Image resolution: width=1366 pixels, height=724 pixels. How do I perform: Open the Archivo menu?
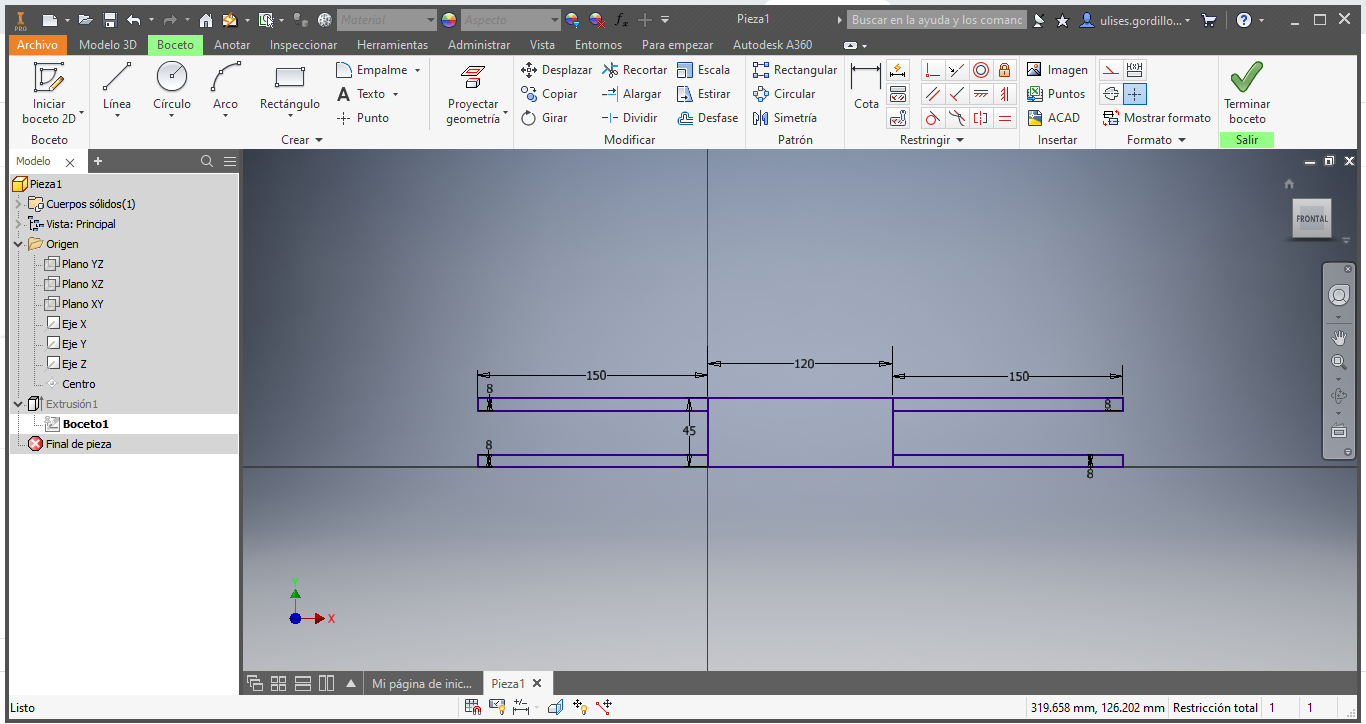click(38, 45)
